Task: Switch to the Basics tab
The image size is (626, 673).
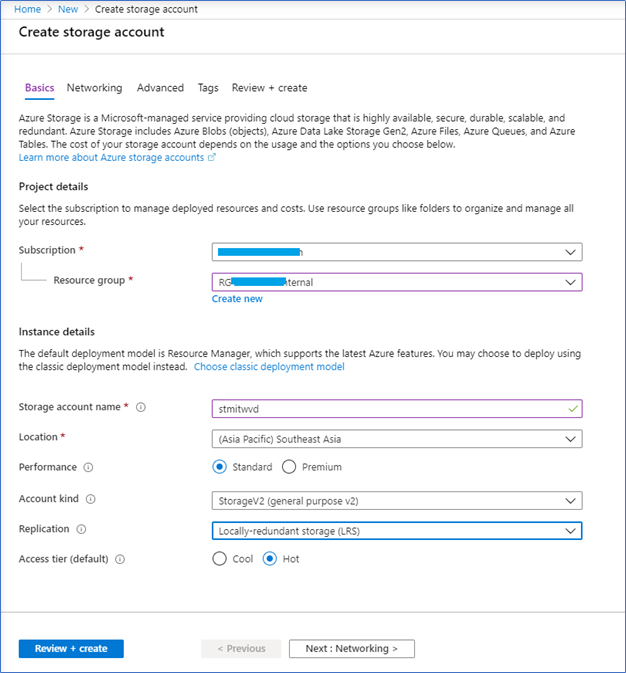Action: point(40,88)
